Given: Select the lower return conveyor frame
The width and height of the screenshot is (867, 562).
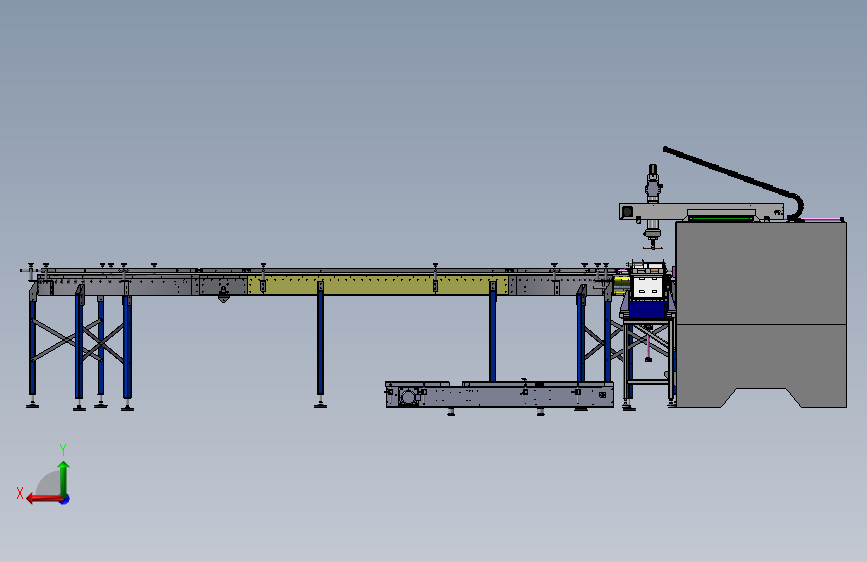Looking at the screenshot, I should click(499, 394).
